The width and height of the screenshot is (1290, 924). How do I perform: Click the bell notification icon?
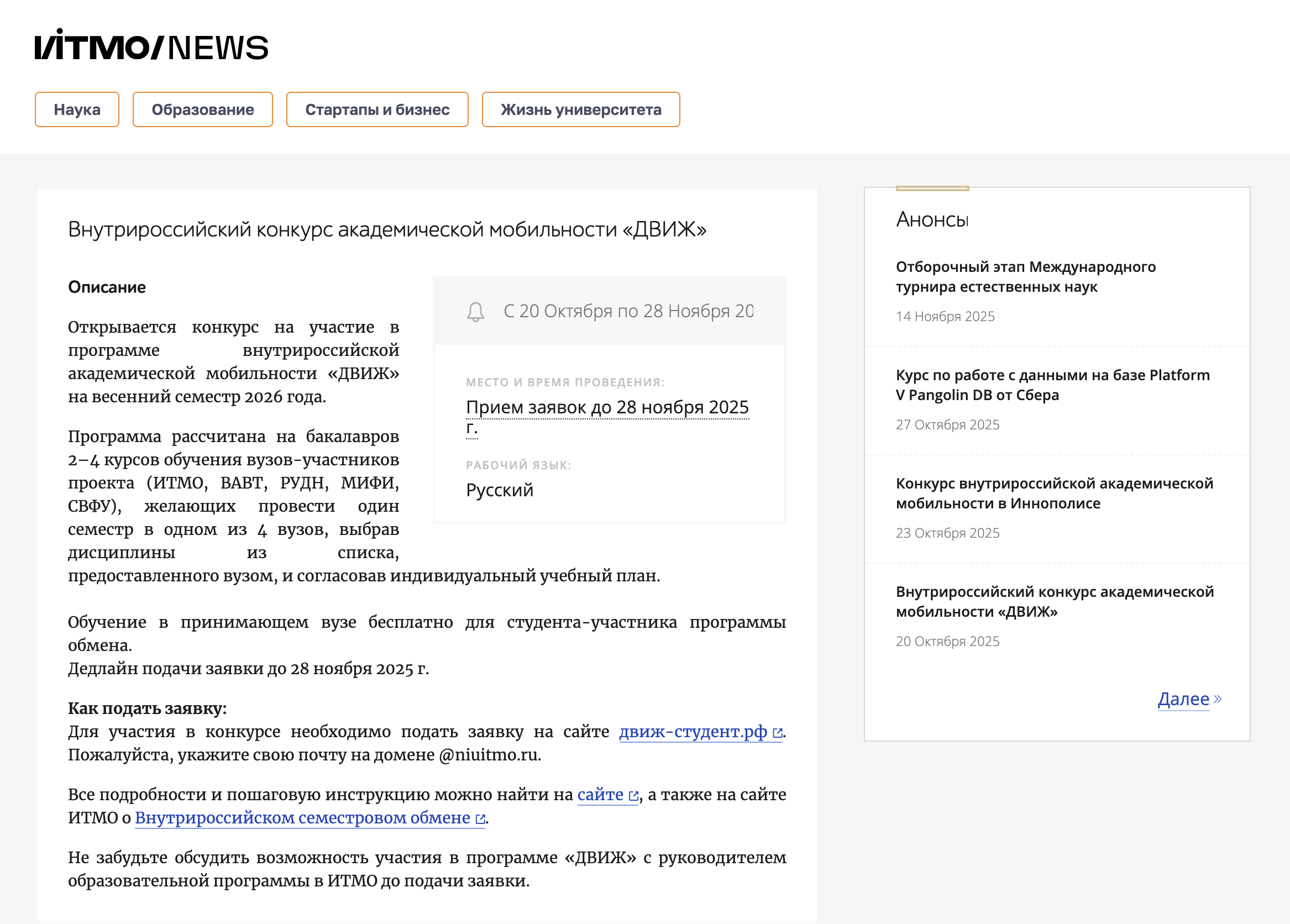pyautogui.click(x=475, y=312)
